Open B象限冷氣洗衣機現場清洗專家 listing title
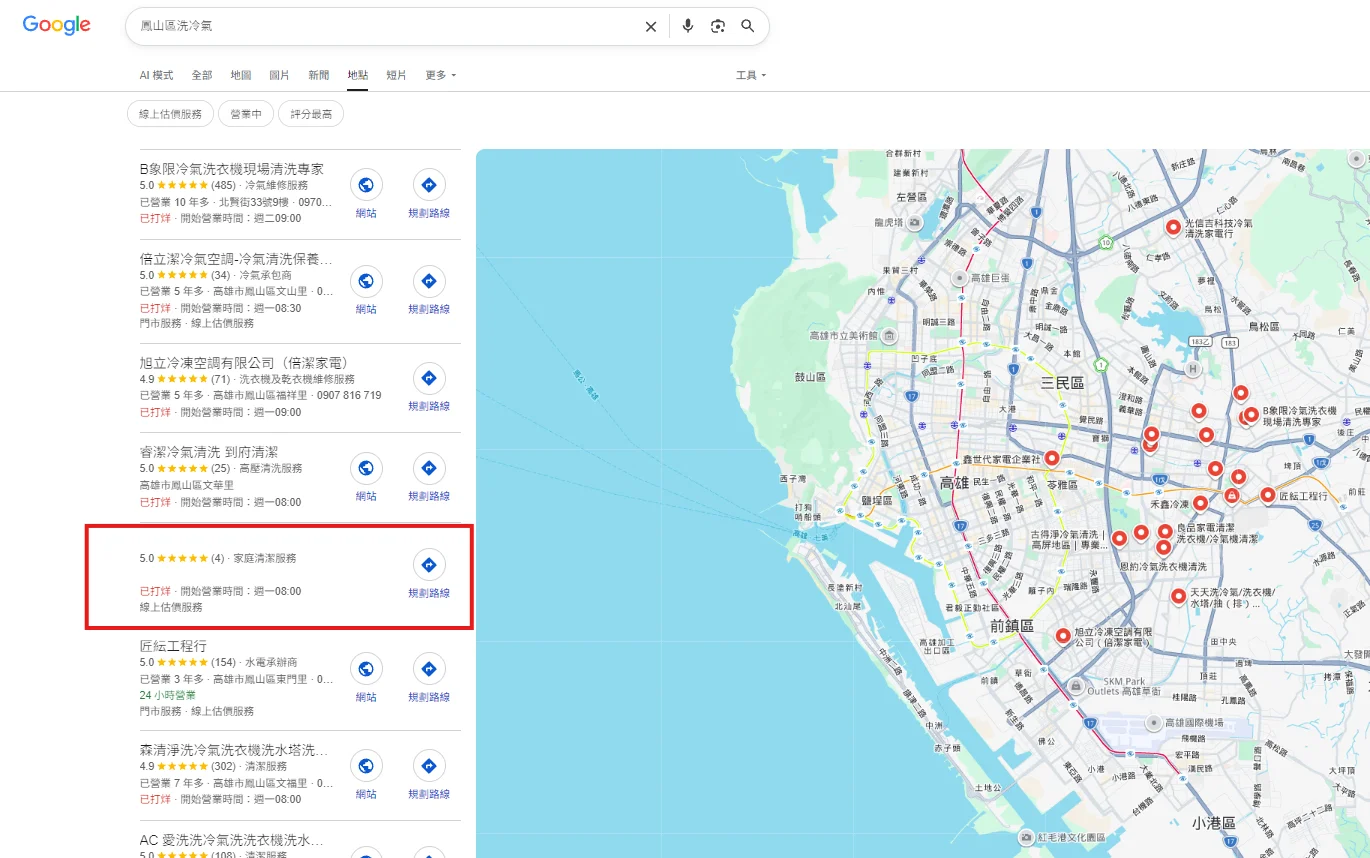Viewport: 1370px width, 858px height. [x=232, y=169]
